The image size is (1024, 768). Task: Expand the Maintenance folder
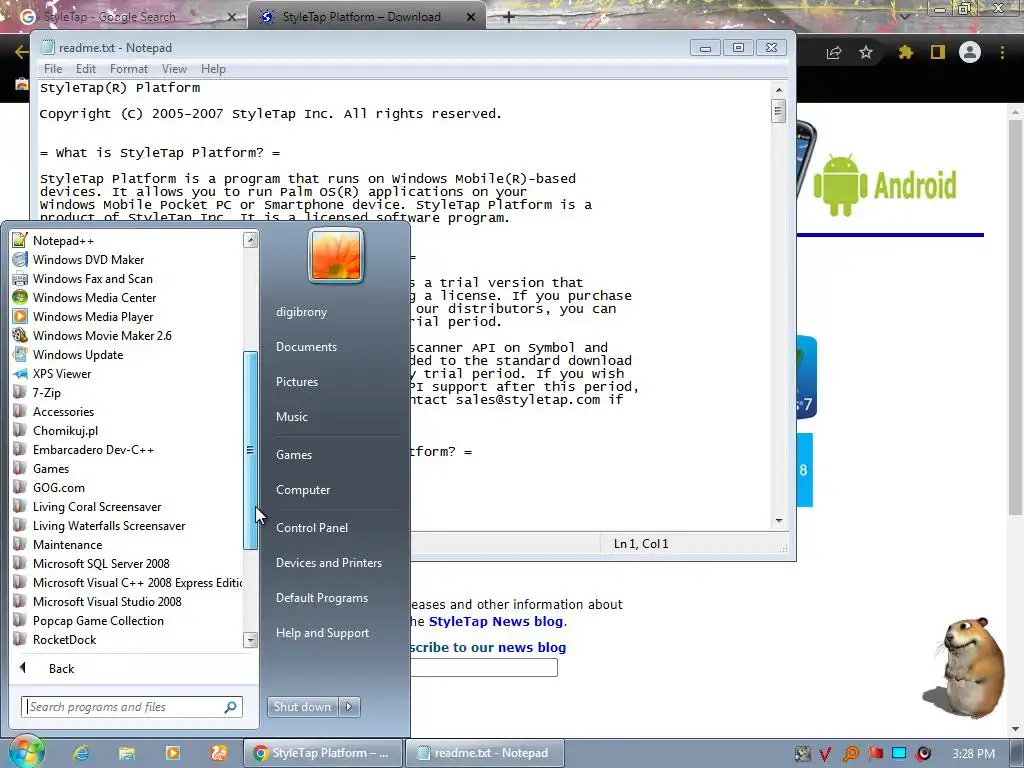click(67, 544)
